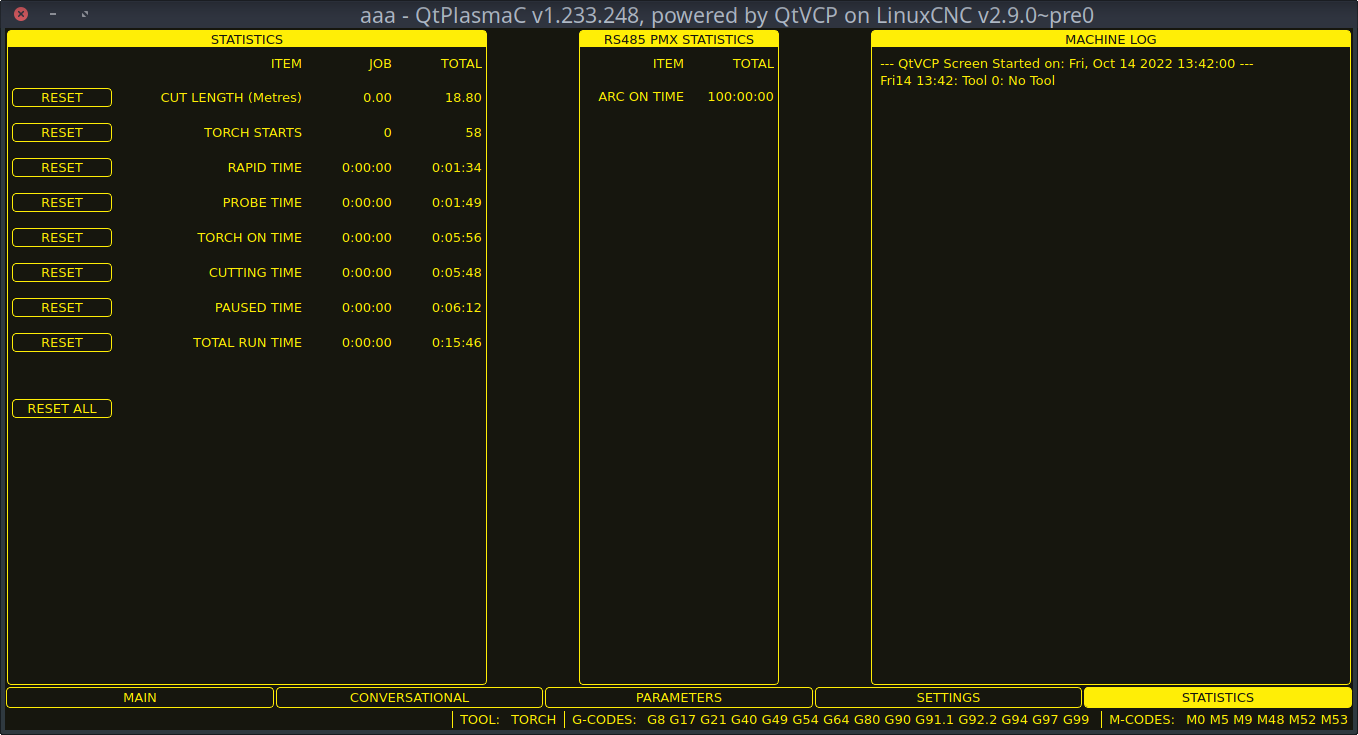Reset the RAPID TIME value
Screen dimensions: 1358x735
(61, 167)
